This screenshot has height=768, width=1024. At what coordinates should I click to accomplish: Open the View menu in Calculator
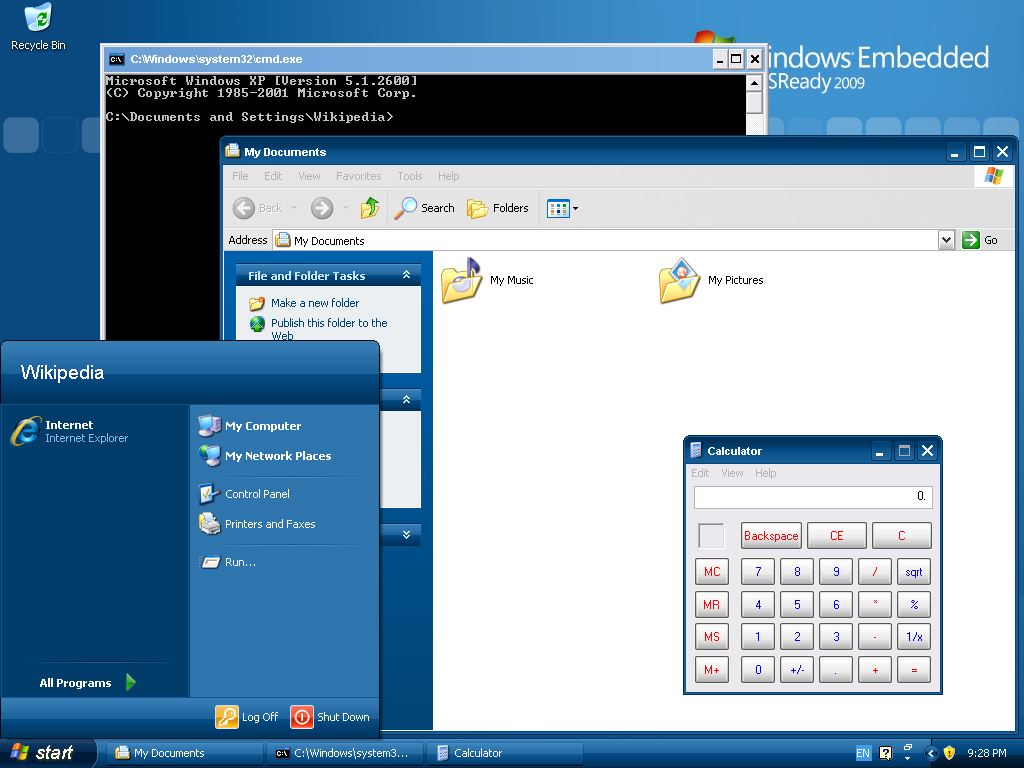coord(732,473)
